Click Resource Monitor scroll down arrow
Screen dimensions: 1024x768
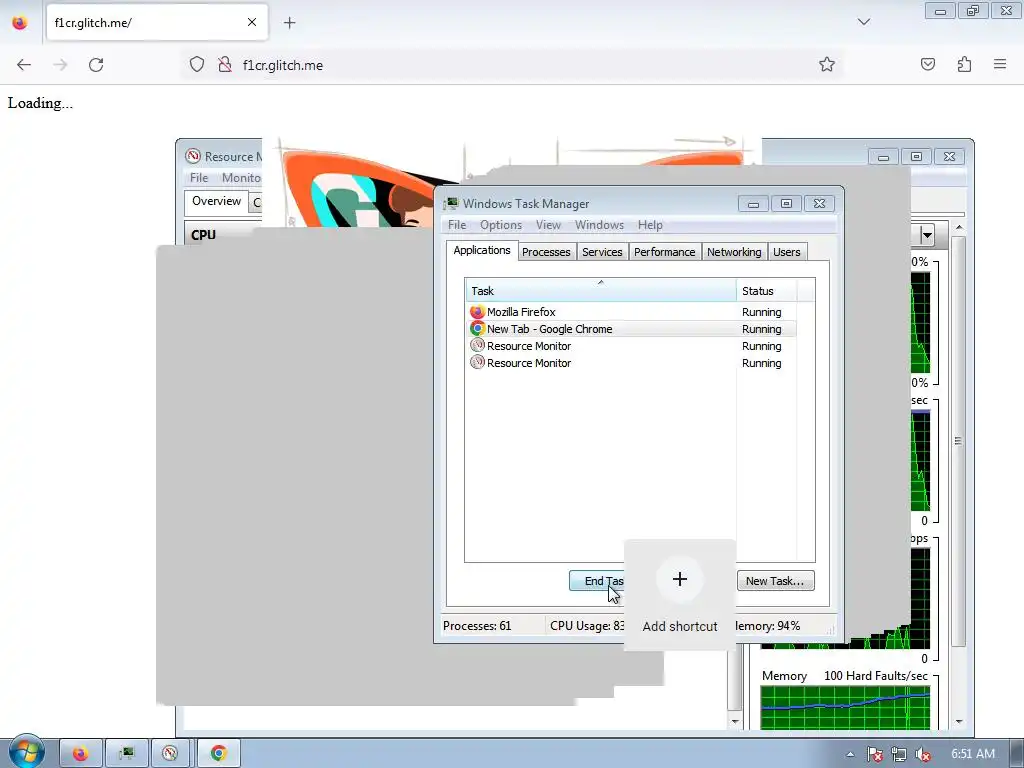click(959, 722)
